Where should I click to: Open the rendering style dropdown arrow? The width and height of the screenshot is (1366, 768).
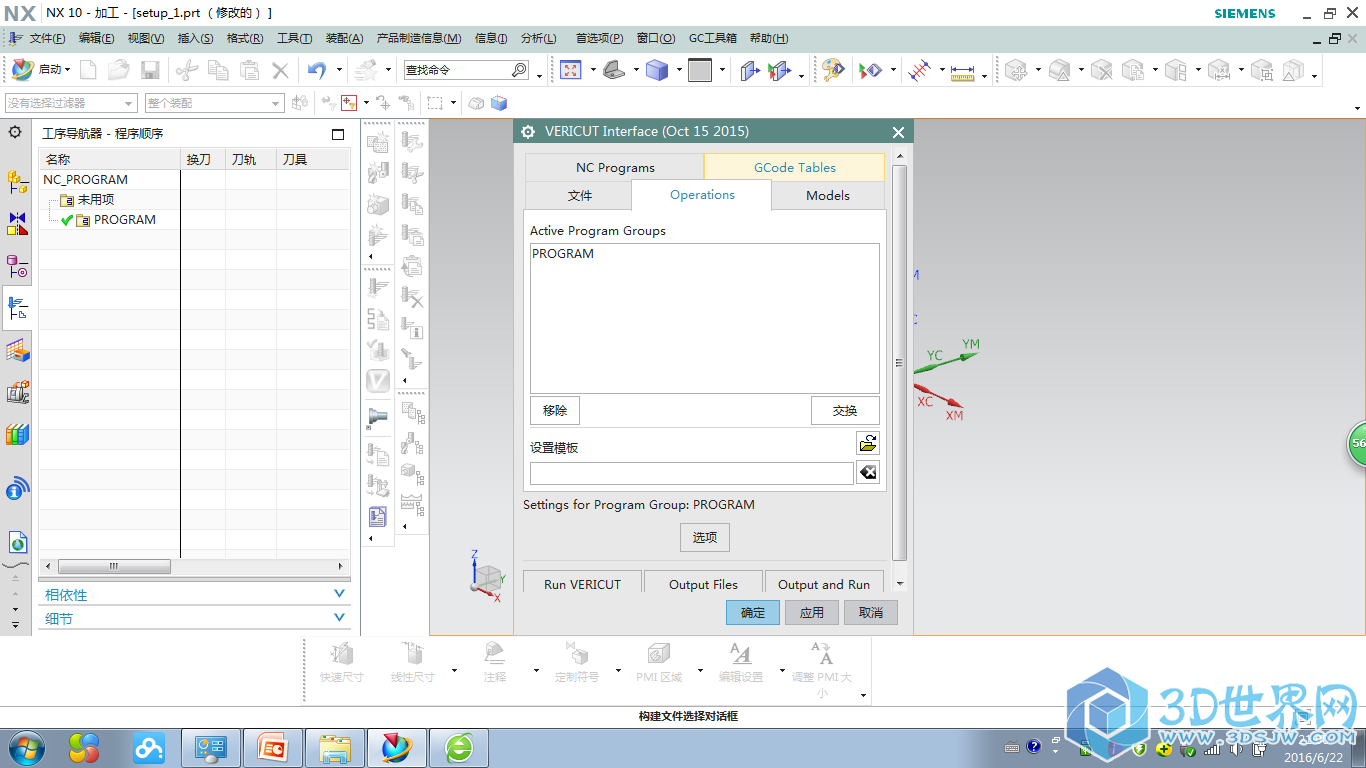tap(678, 71)
